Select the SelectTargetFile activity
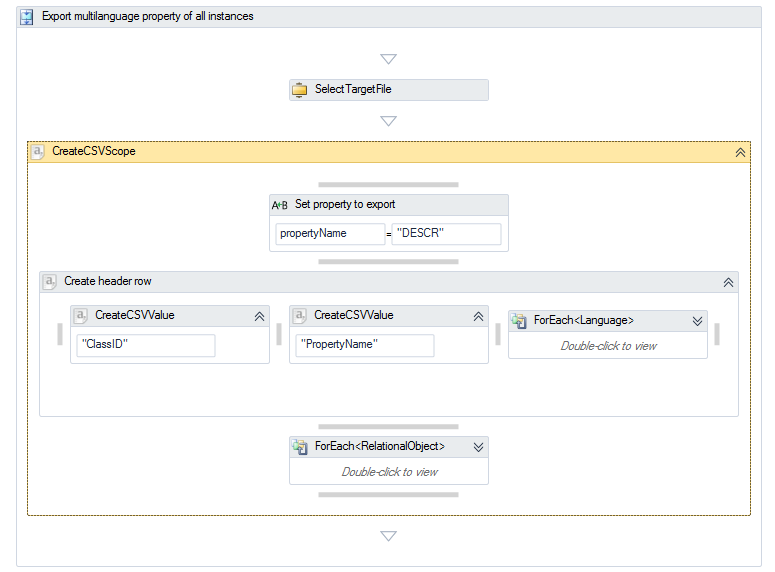 point(389,90)
